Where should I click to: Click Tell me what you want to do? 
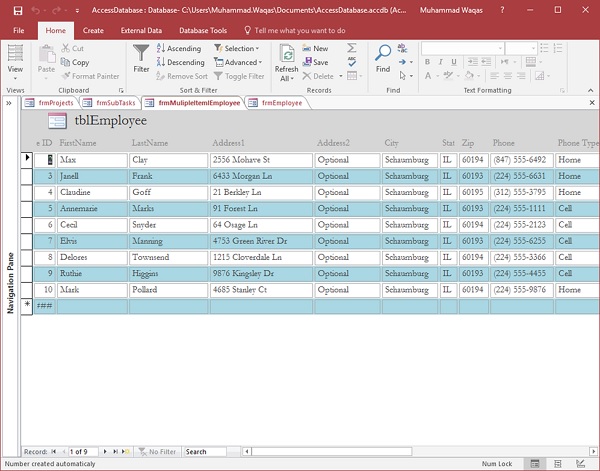299,30
